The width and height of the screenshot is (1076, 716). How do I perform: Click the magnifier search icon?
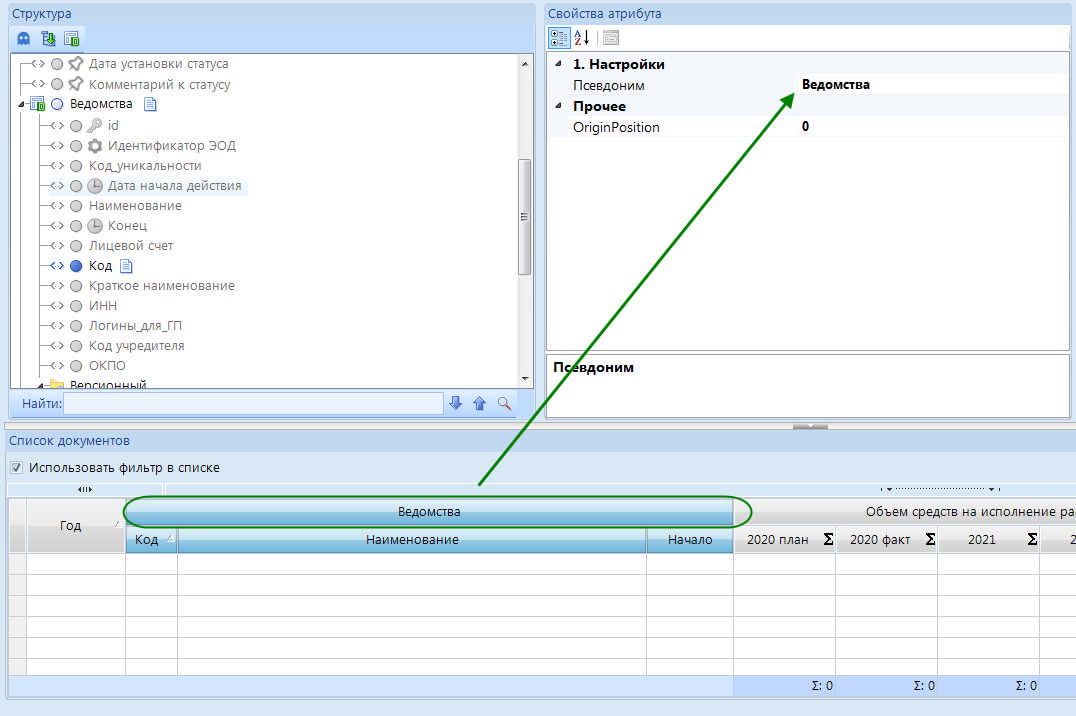pos(504,403)
